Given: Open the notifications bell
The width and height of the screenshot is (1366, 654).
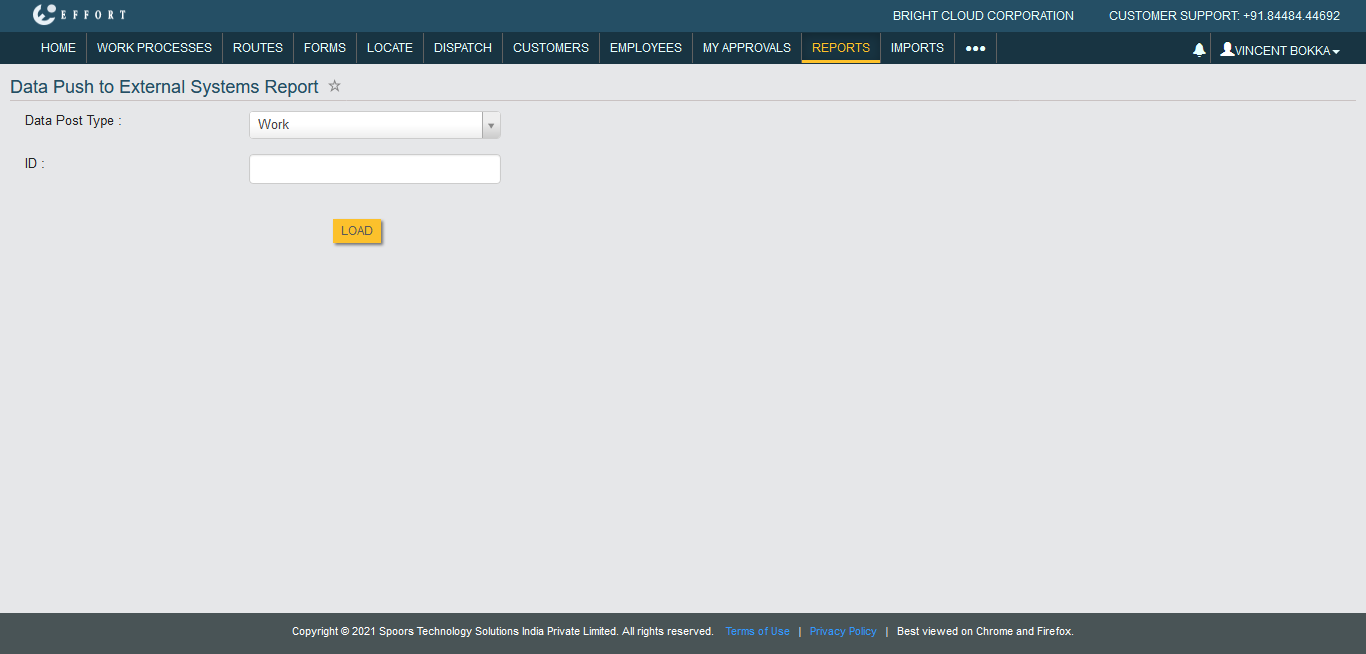Looking at the screenshot, I should 1199,50.
